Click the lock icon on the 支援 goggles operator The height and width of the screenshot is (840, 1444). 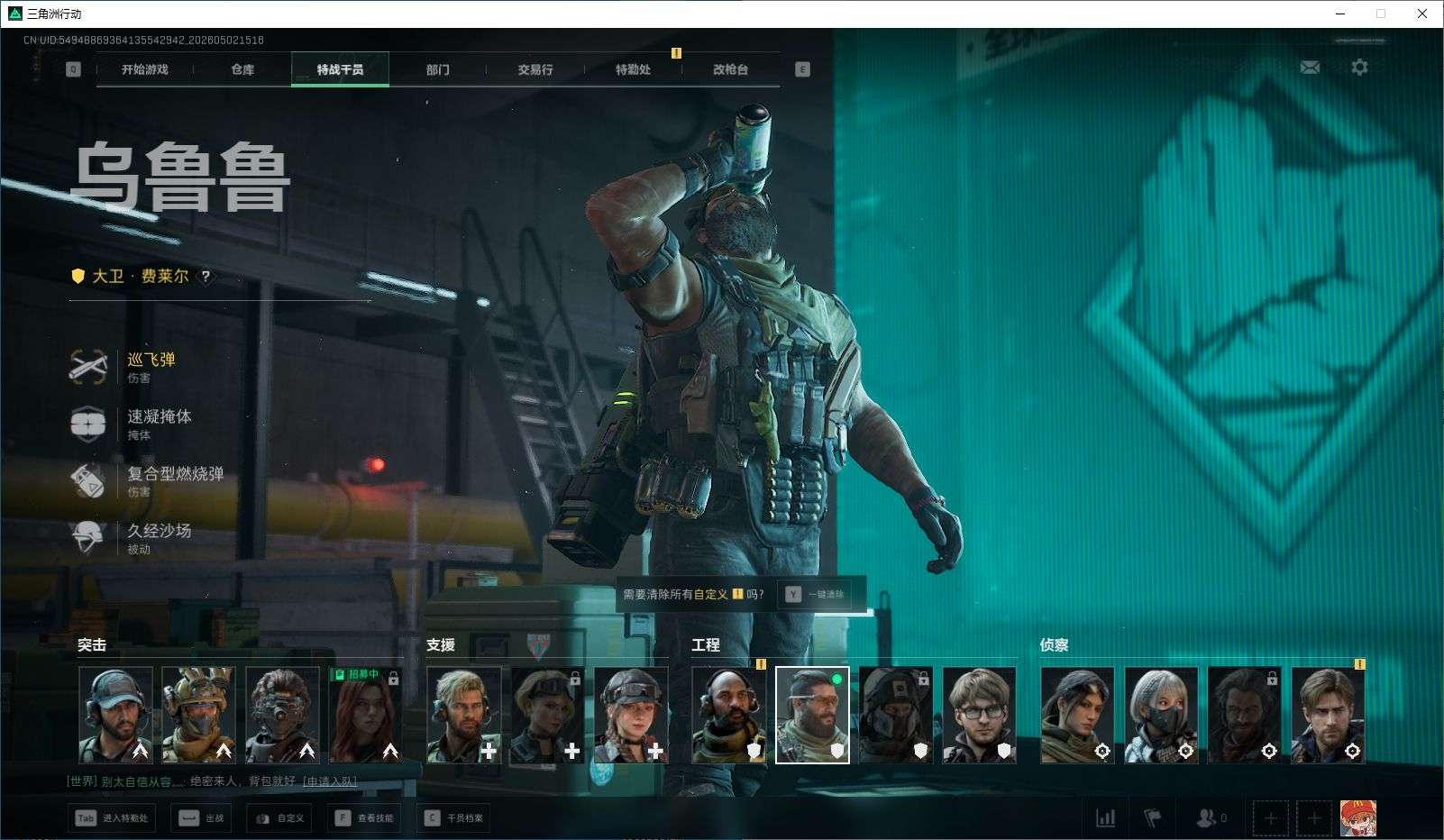[x=575, y=678]
